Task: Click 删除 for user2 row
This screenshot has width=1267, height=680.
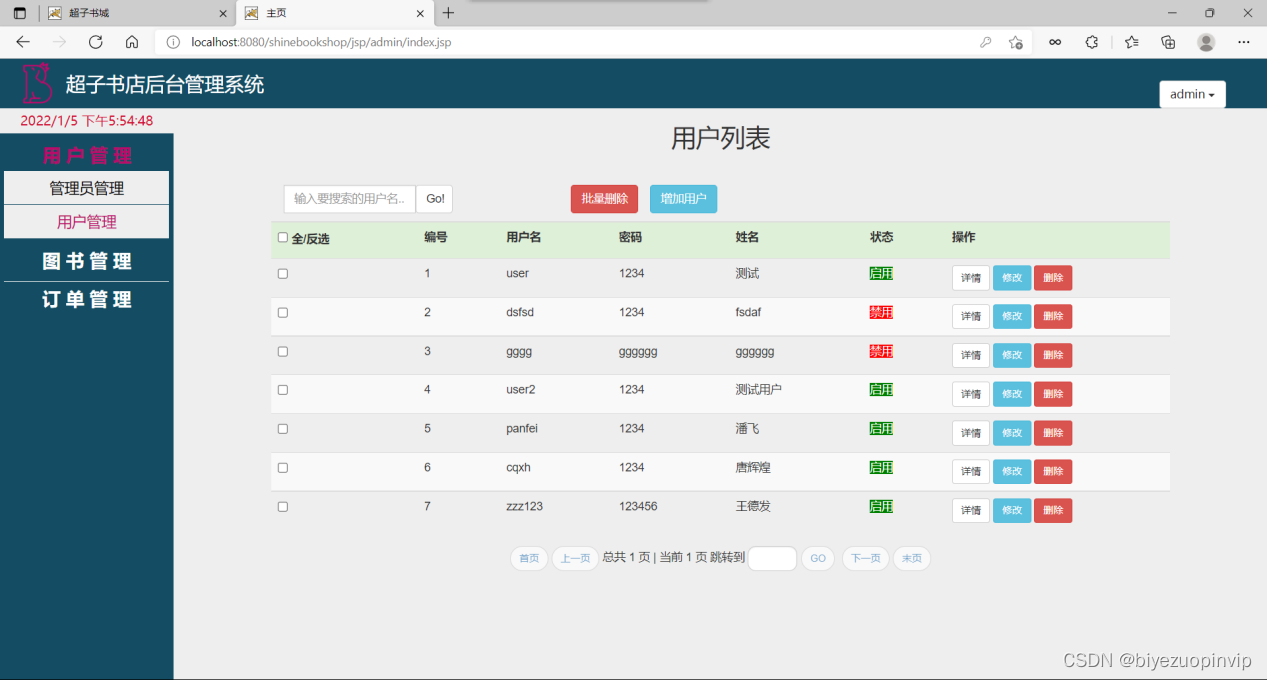Action: pos(1053,394)
